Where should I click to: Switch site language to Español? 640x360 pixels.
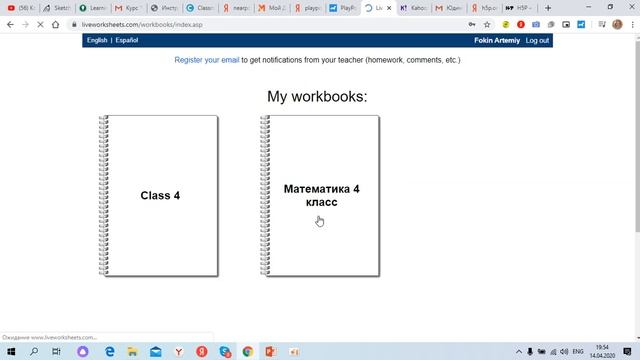127,40
